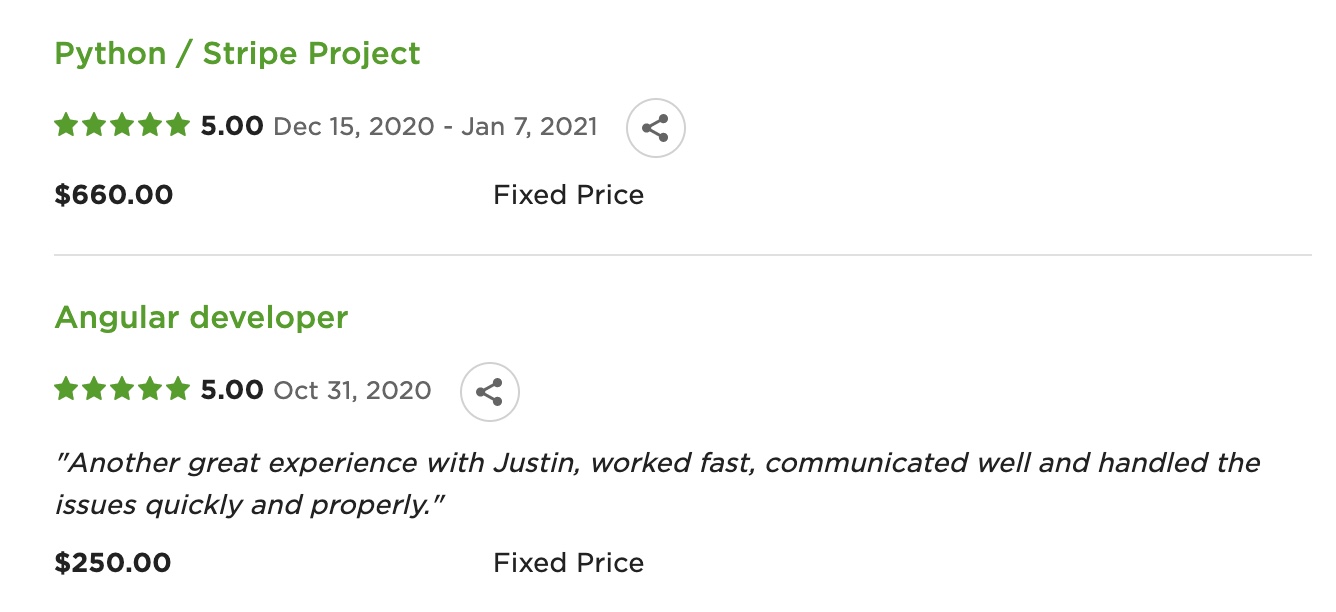Click fifth star of Angular developer rating
Screen dimensions: 1336x612
click(177, 389)
